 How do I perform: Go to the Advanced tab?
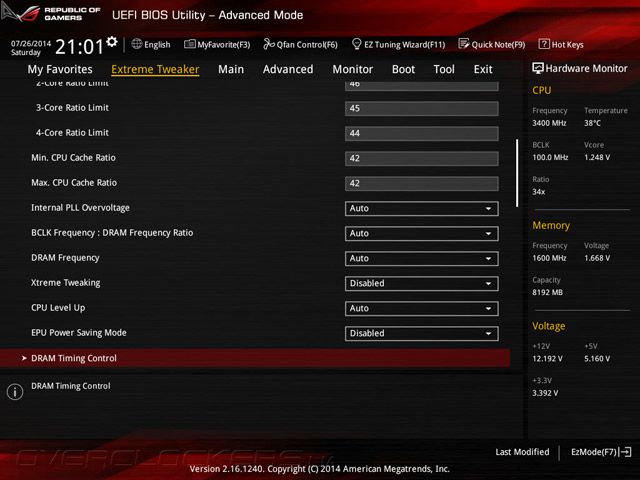pos(288,69)
